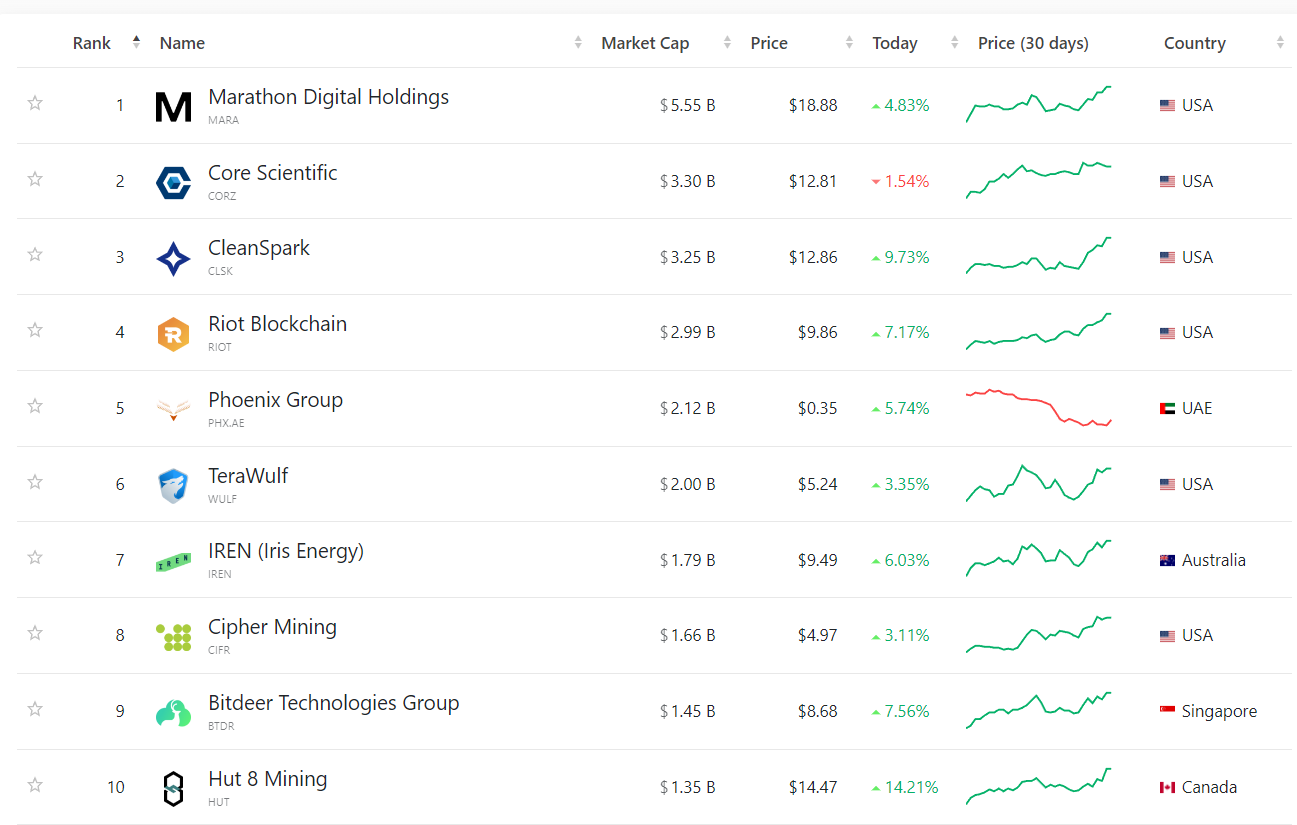1297x825 pixels.
Task: Click the Riot Blockchain orange logo
Action: pos(173,333)
